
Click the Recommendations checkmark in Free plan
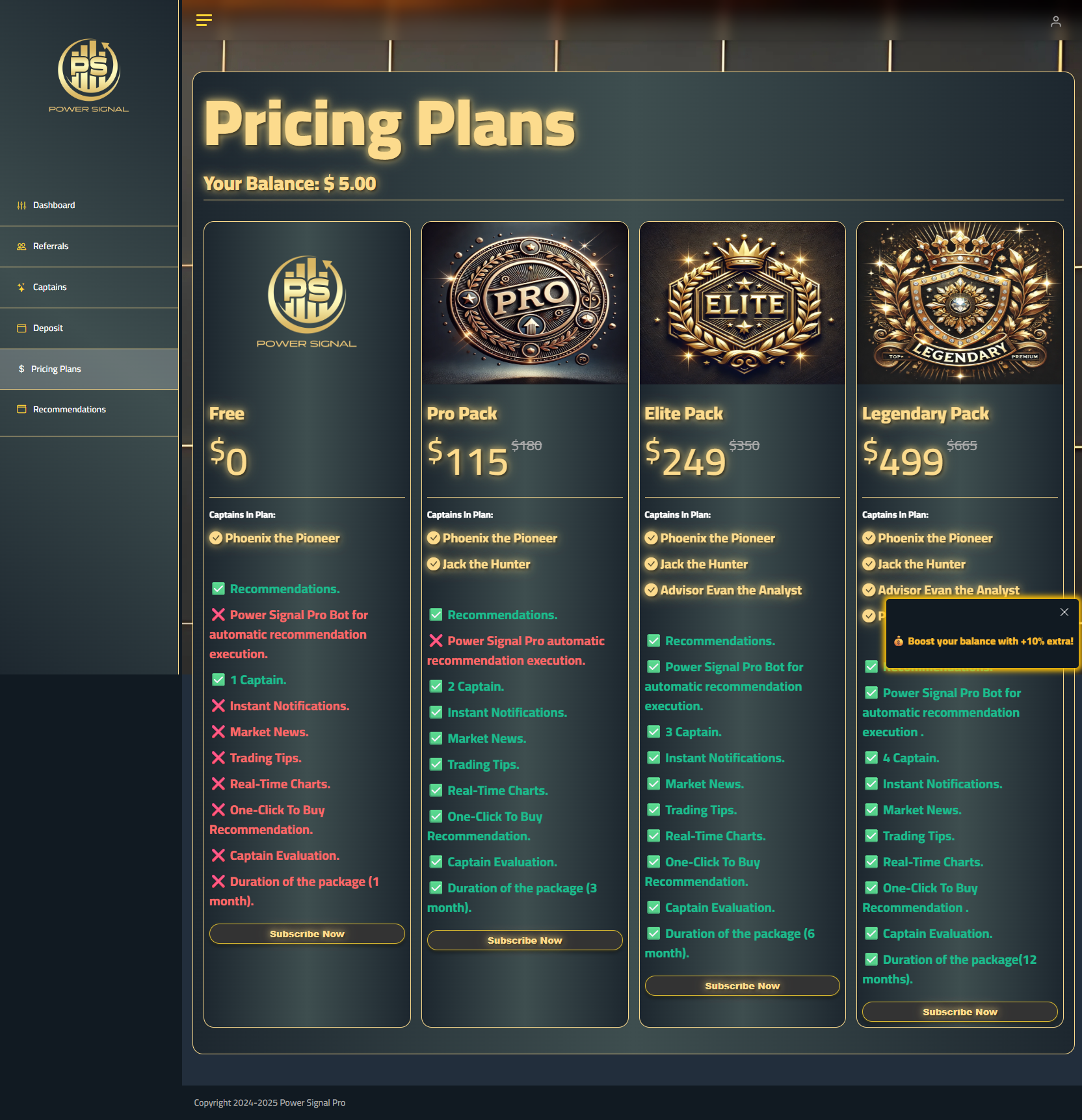[218, 589]
